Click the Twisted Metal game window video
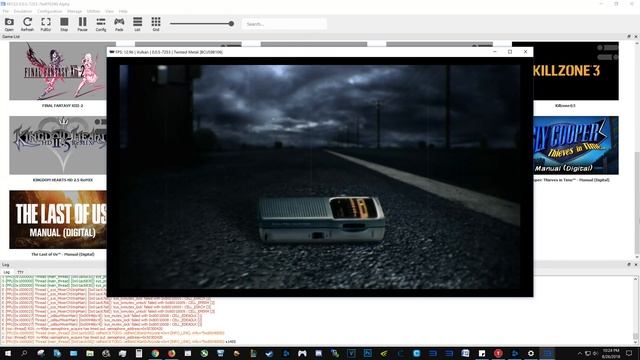Screen dimensions: 640x360 tap(320, 177)
